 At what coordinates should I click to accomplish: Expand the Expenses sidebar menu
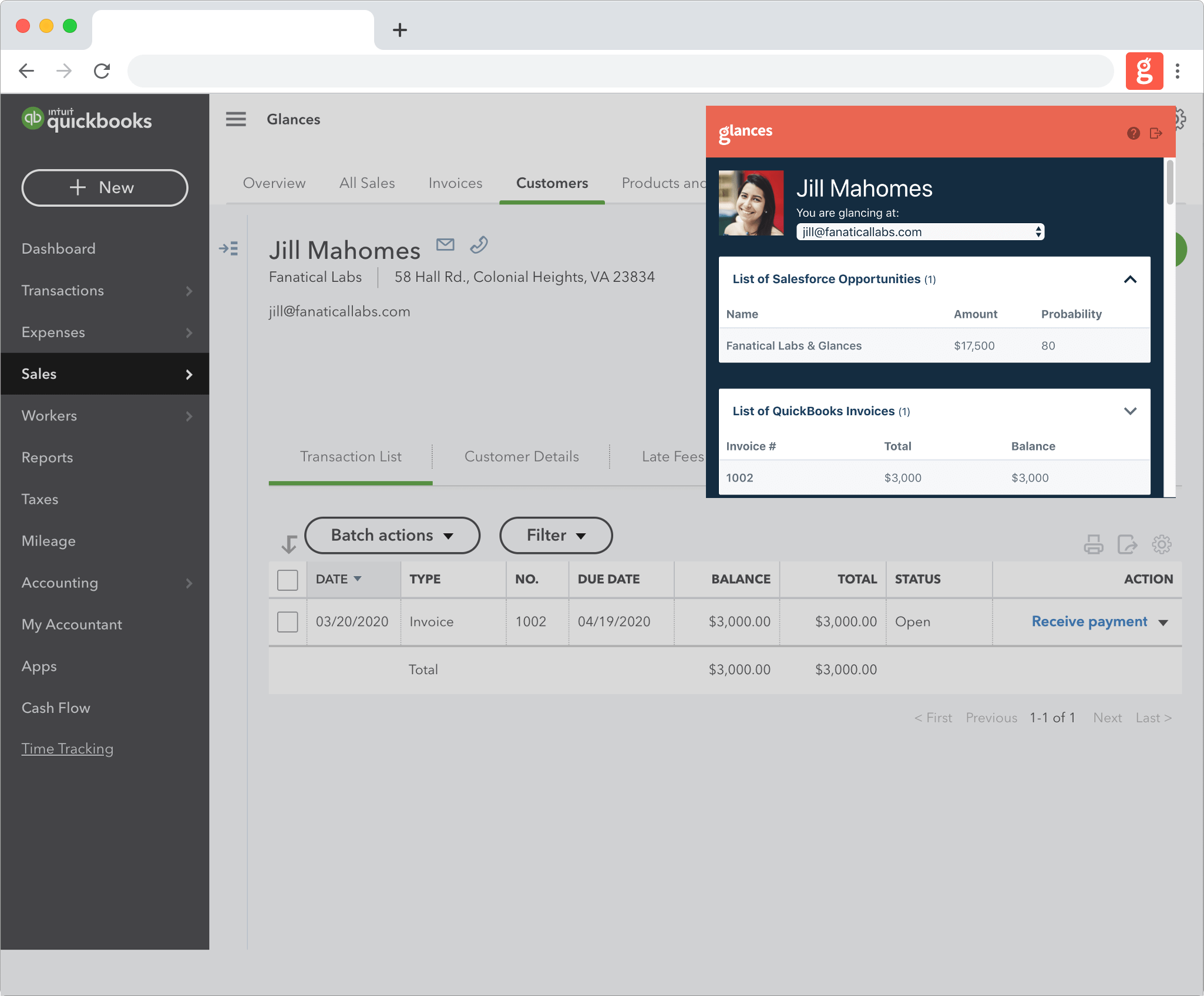189,332
